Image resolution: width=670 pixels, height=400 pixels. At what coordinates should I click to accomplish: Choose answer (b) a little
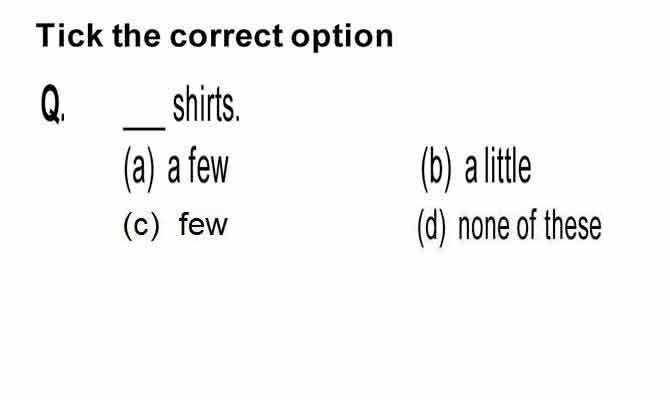(476, 168)
